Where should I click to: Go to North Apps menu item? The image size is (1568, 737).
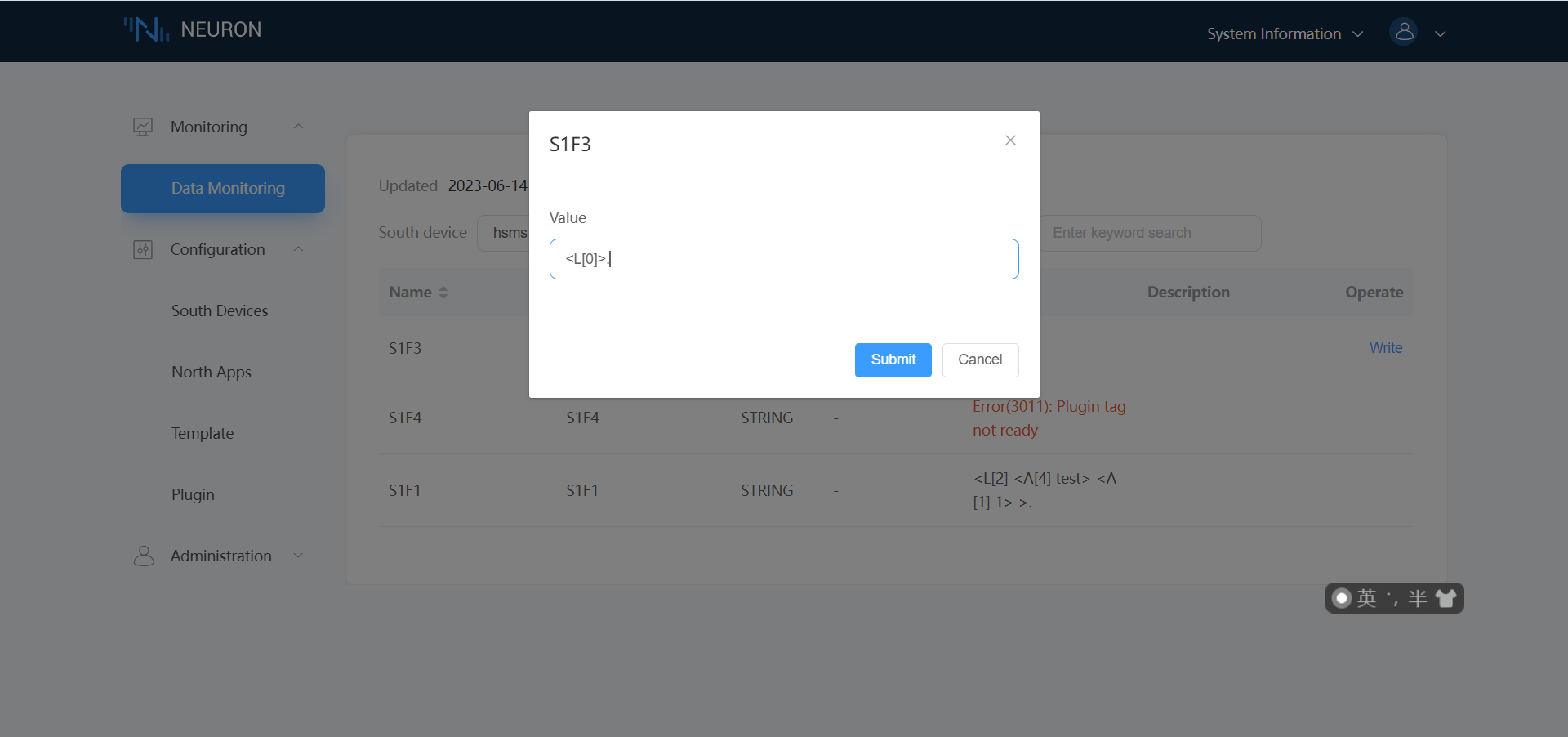(x=212, y=373)
